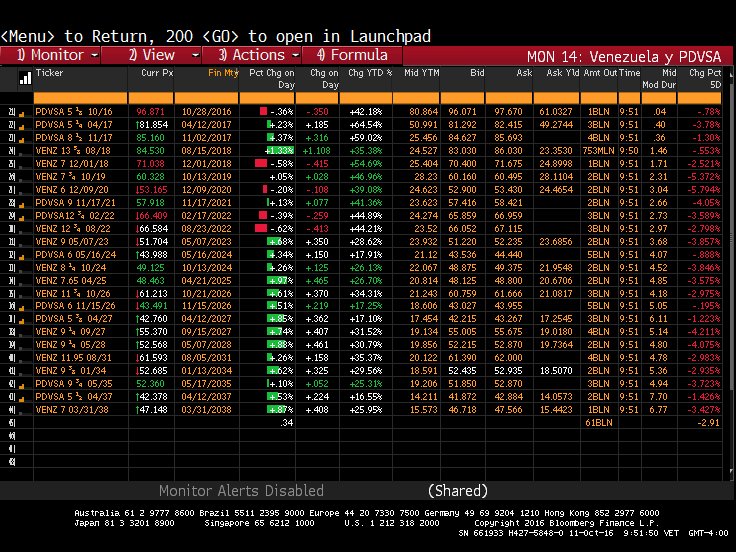This screenshot has height=552, width=736.
Task: Click current price 96.871
Action: tap(151, 112)
